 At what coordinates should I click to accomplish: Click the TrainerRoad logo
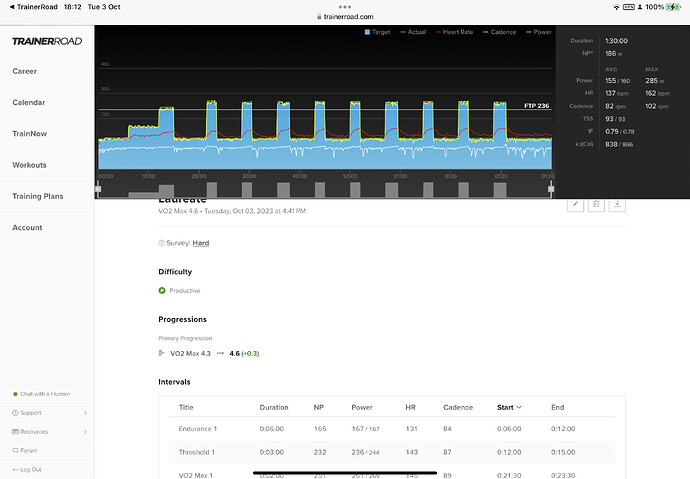pyautogui.click(x=47, y=41)
